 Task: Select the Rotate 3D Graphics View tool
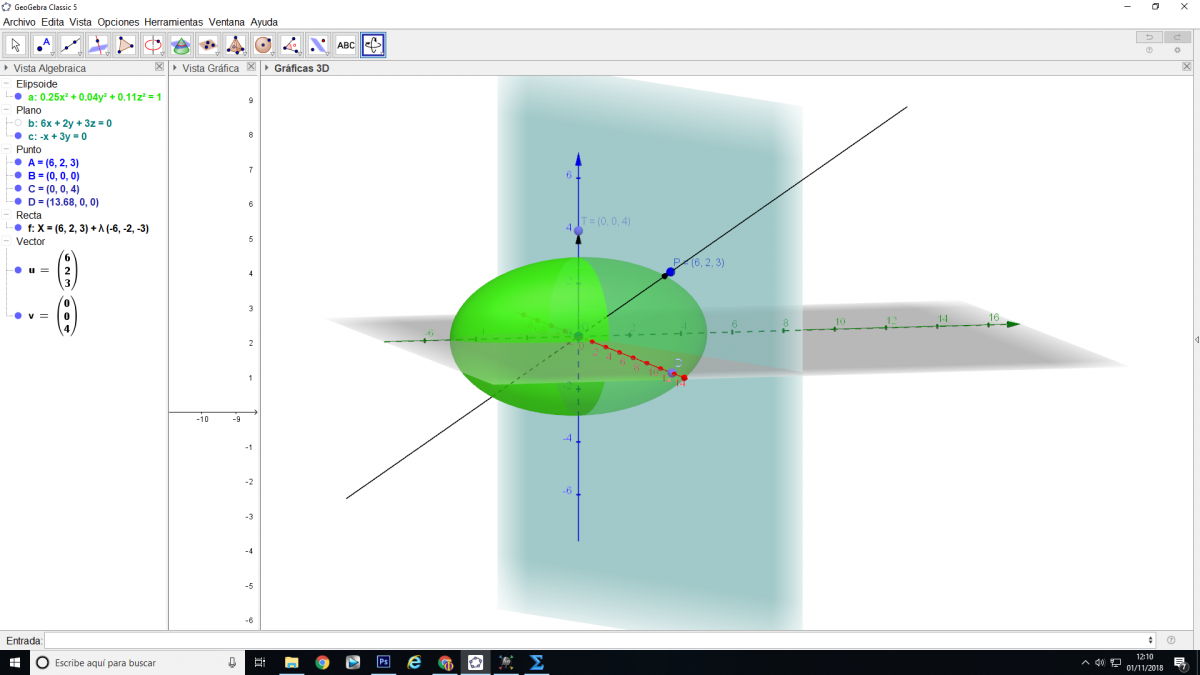click(373, 45)
